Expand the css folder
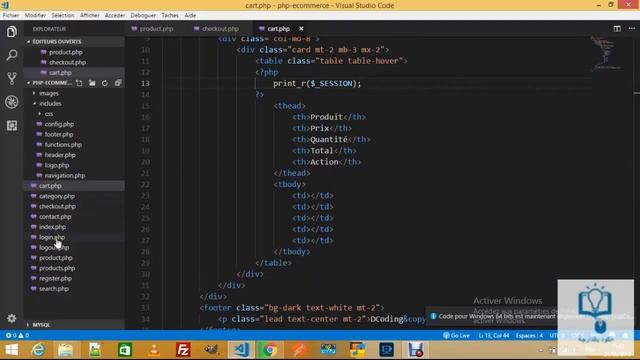 click(x=49, y=114)
